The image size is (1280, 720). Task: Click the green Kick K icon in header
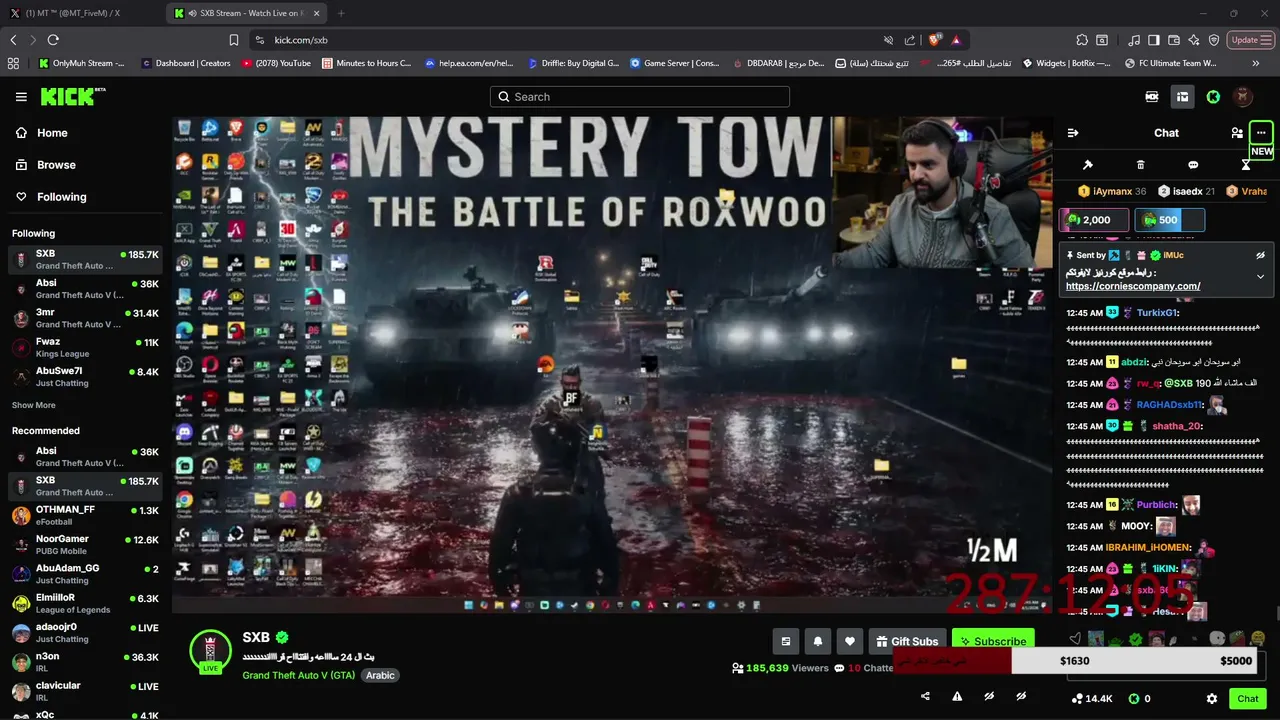(1213, 97)
